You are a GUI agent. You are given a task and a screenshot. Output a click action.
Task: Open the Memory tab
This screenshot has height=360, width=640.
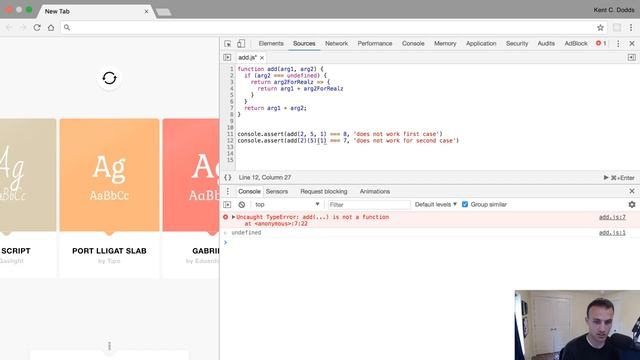pos(445,44)
